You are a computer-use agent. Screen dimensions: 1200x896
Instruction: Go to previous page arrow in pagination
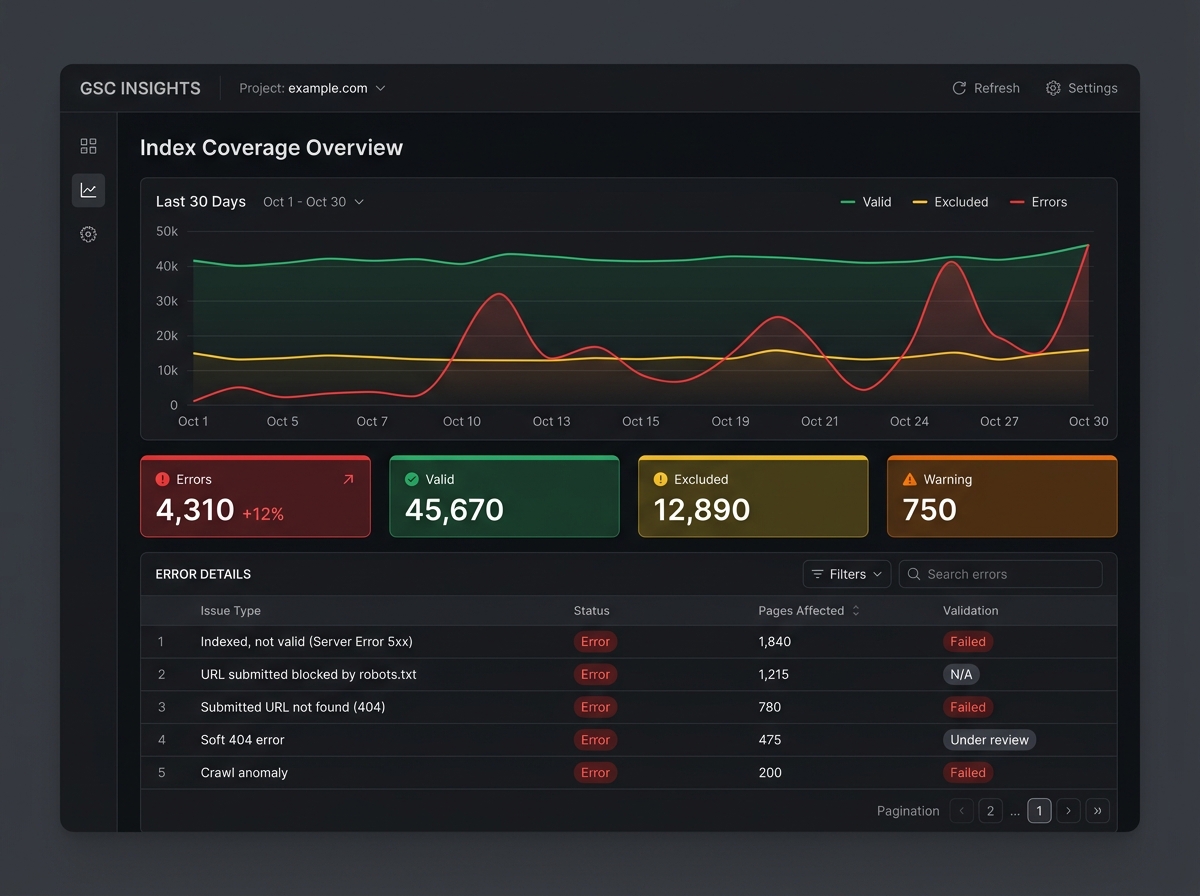(x=962, y=811)
